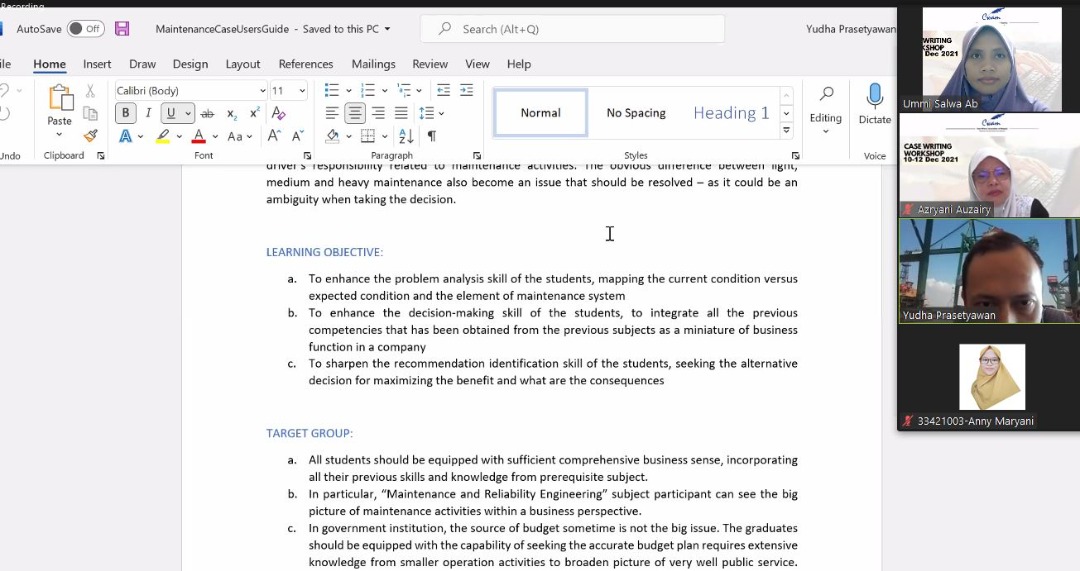The width and height of the screenshot is (1080, 571).
Task: Open the document title Saved to this PC dropdown
Action: (x=387, y=29)
